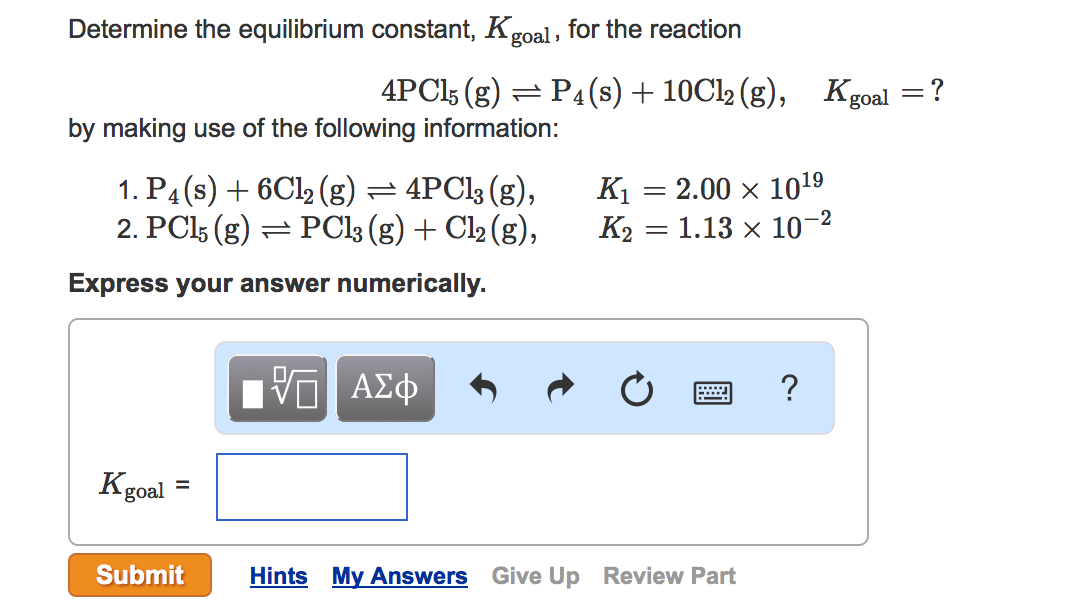Viewport: 1072px width, 612px height.
Task: Show keyboard shortcuts icon
Action: click(x=712, y=393)
